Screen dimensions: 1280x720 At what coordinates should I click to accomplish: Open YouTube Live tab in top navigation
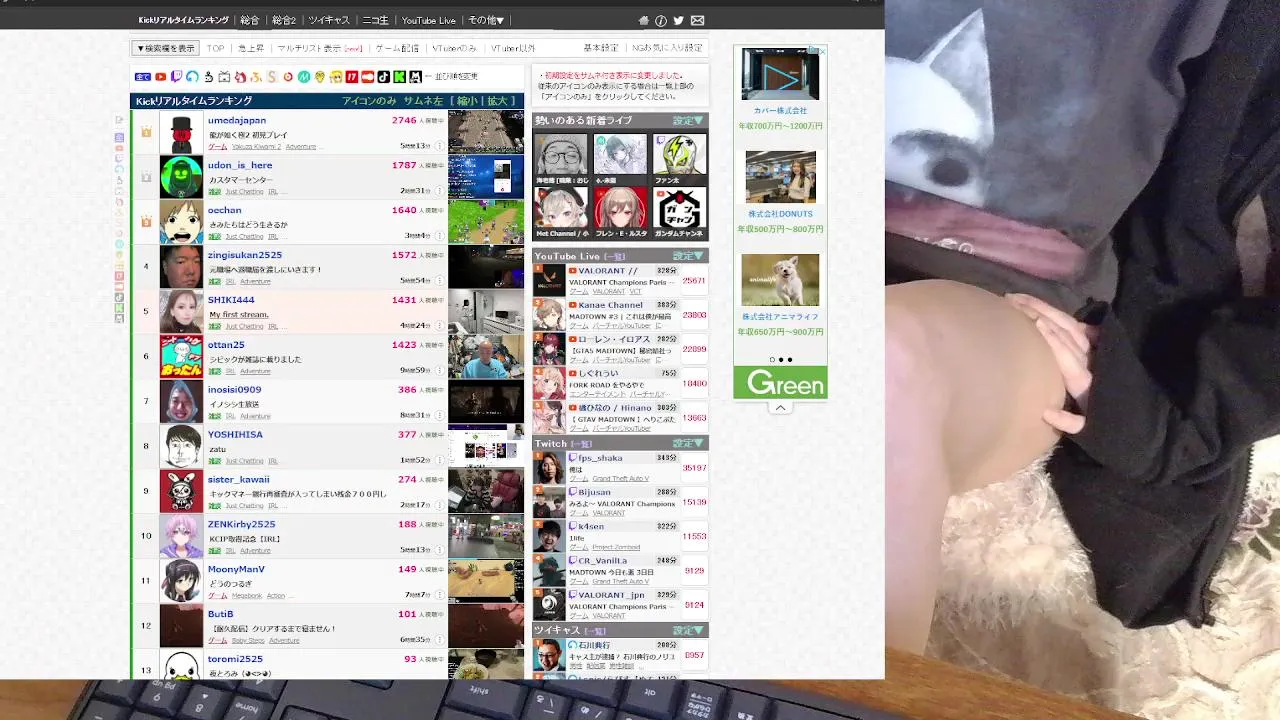click(428, 20)
